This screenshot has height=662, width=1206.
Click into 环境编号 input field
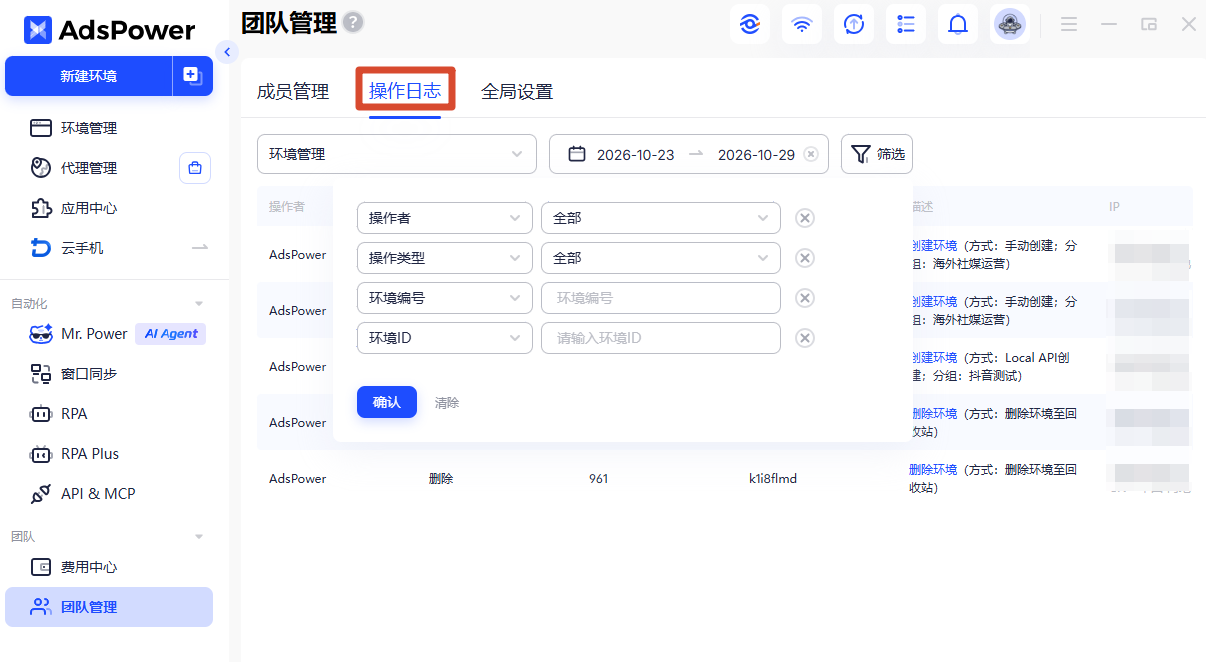point(661,298)
